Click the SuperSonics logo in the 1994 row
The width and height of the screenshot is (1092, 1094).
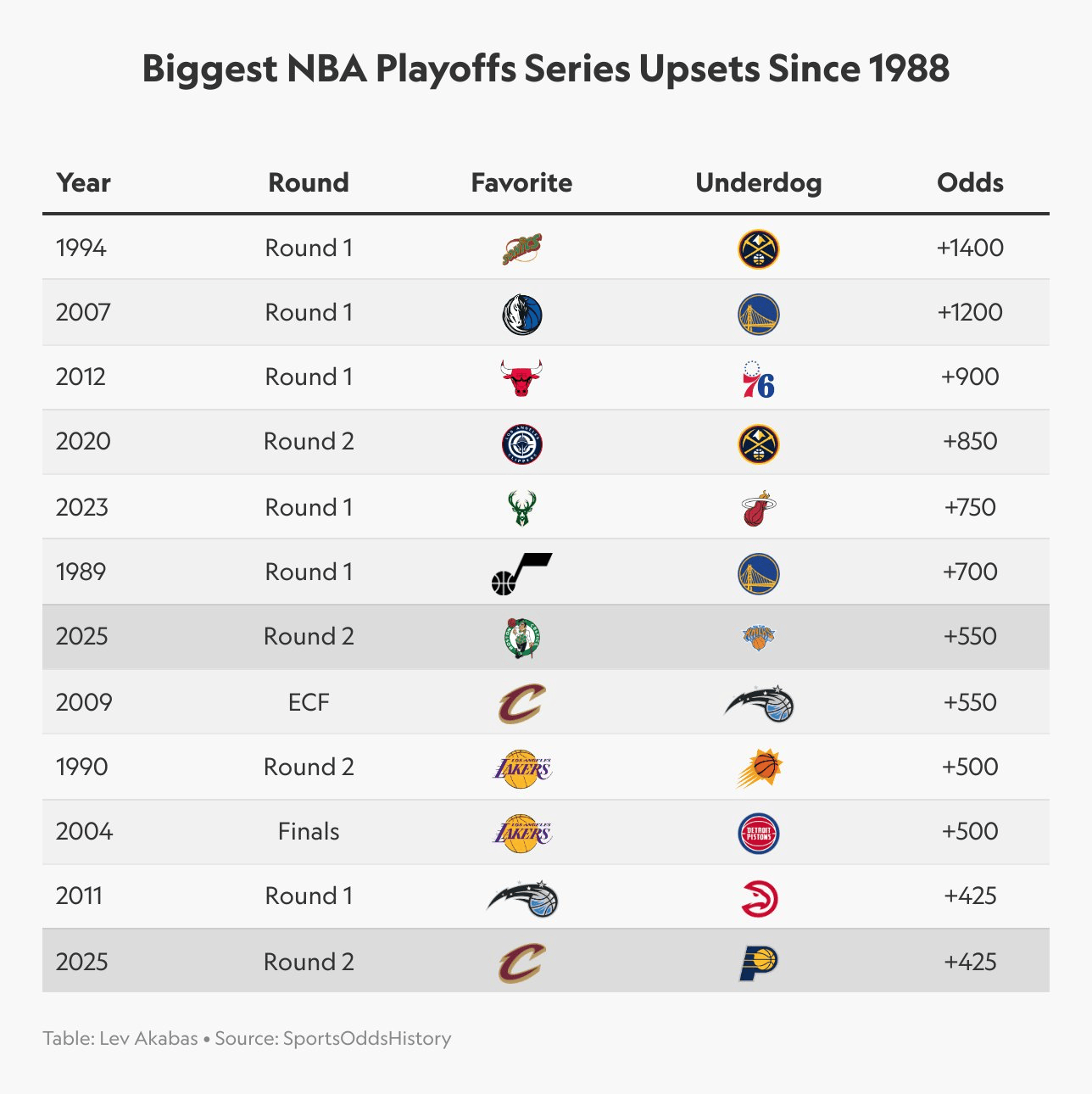(x=521, y=248)
